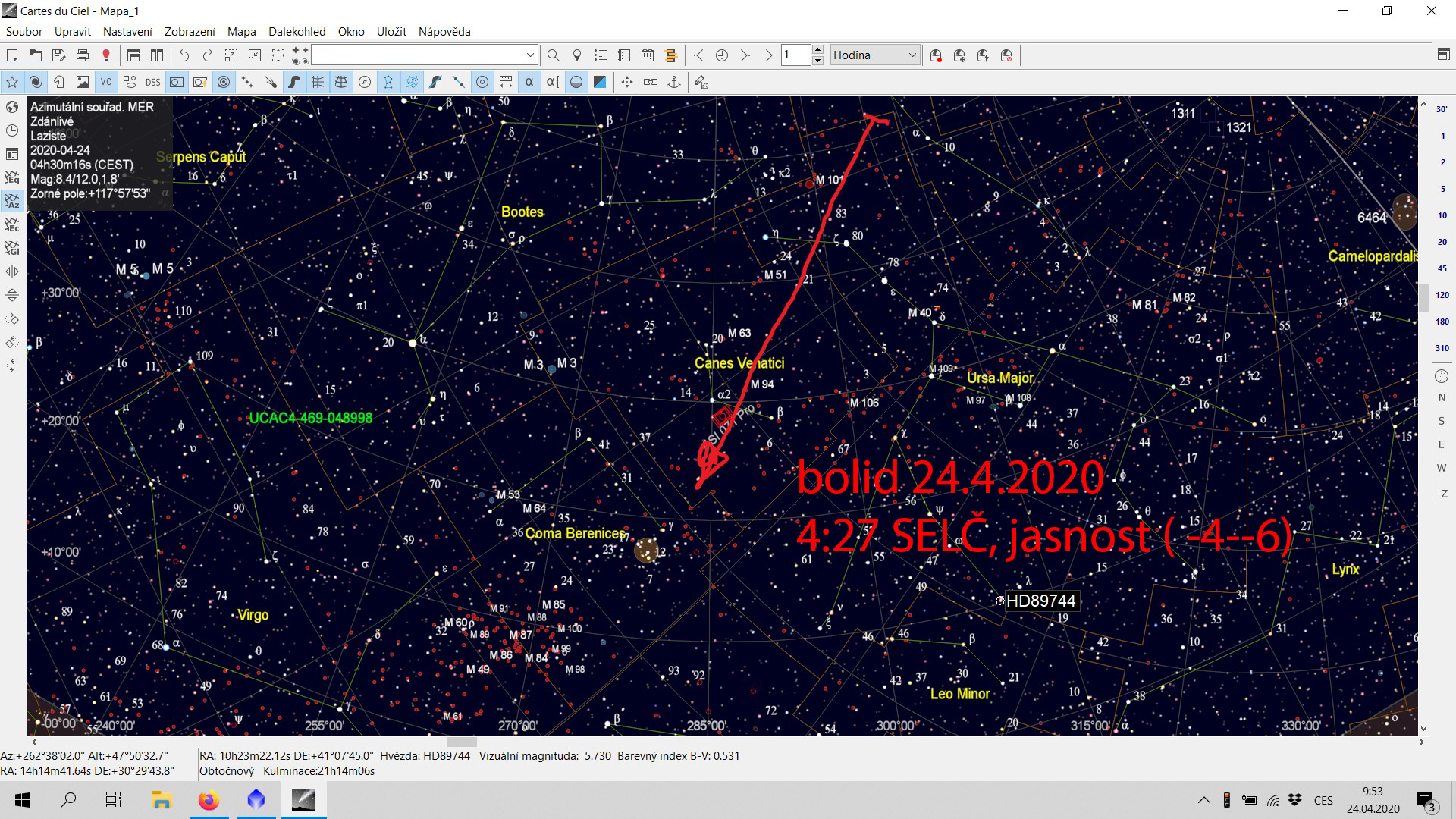
Task: Click the anchor icon in toolbar
Action: tap(673, 82)
